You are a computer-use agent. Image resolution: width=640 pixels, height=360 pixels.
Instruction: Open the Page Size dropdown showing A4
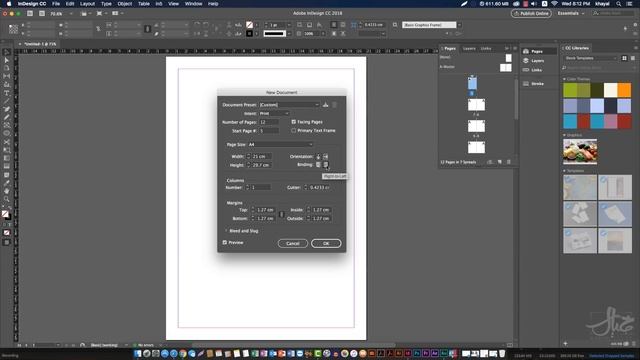(280, 144)
